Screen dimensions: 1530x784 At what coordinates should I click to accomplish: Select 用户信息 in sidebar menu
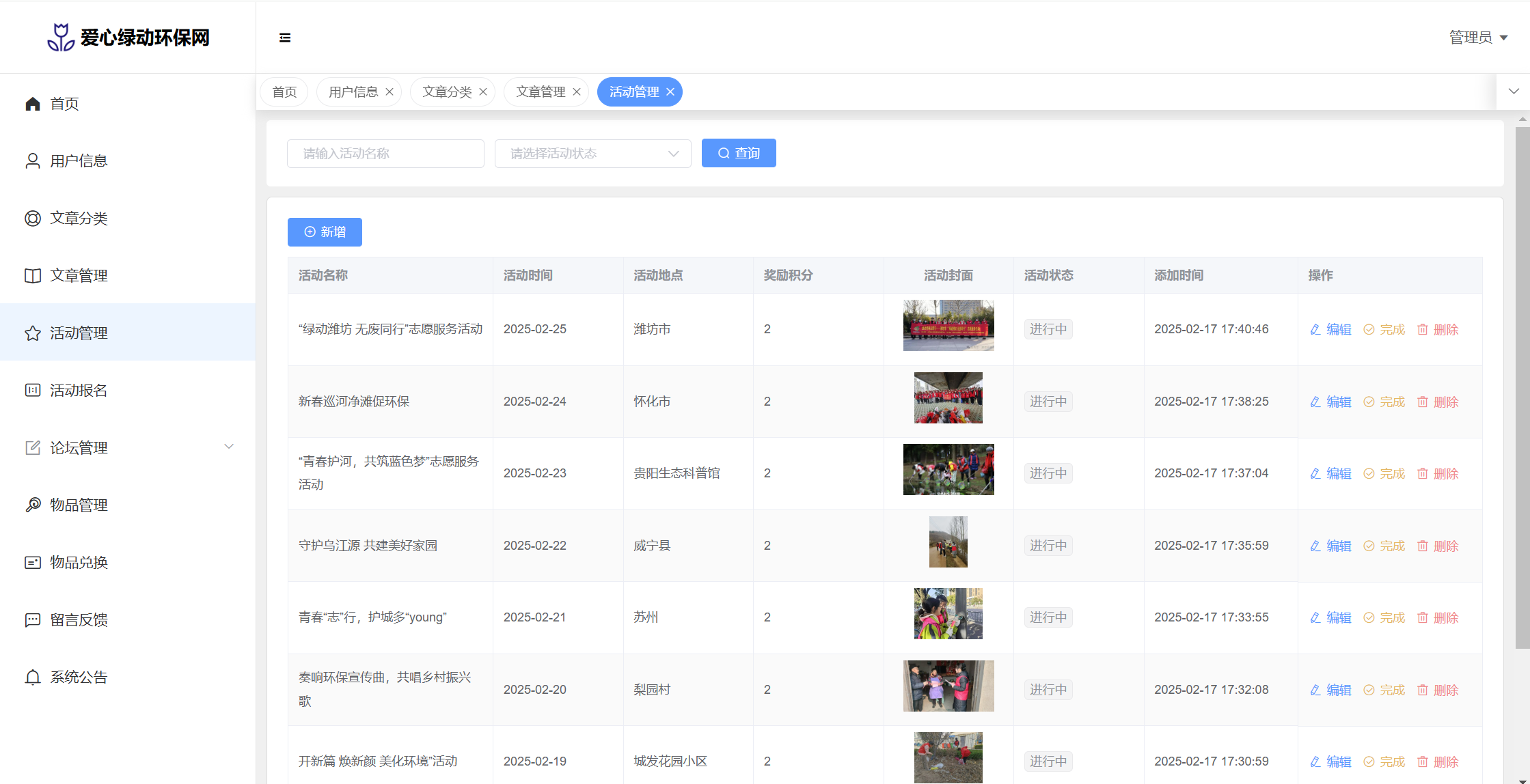[x=79, y=161]
